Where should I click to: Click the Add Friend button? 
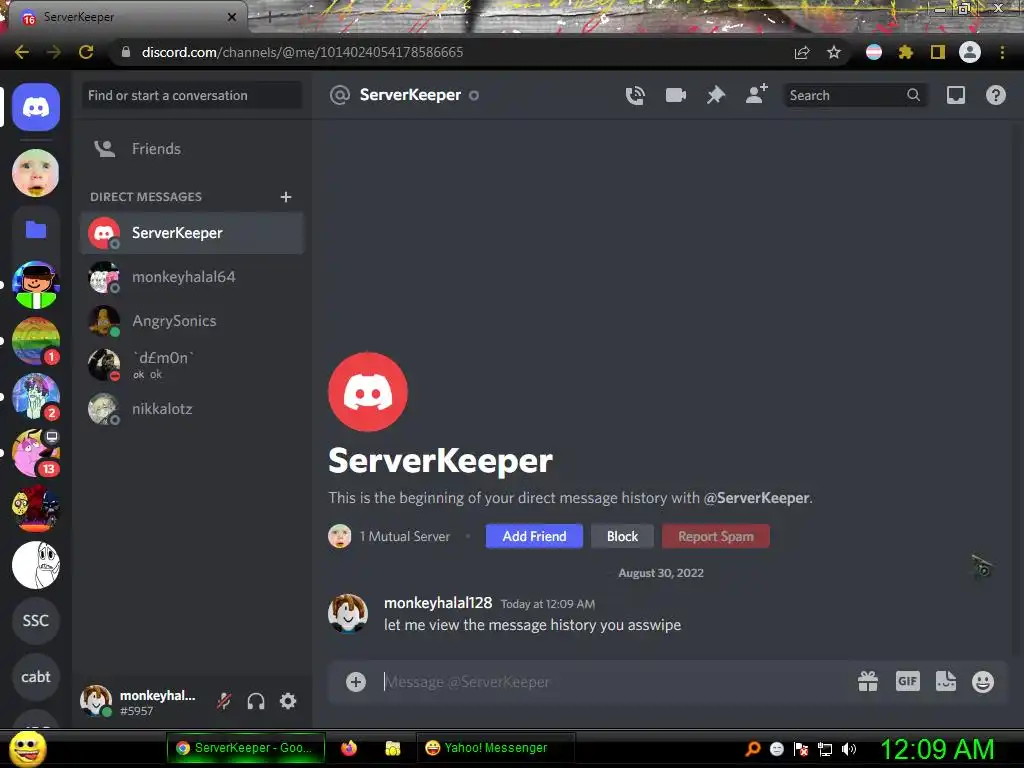[x=534, y=536]
